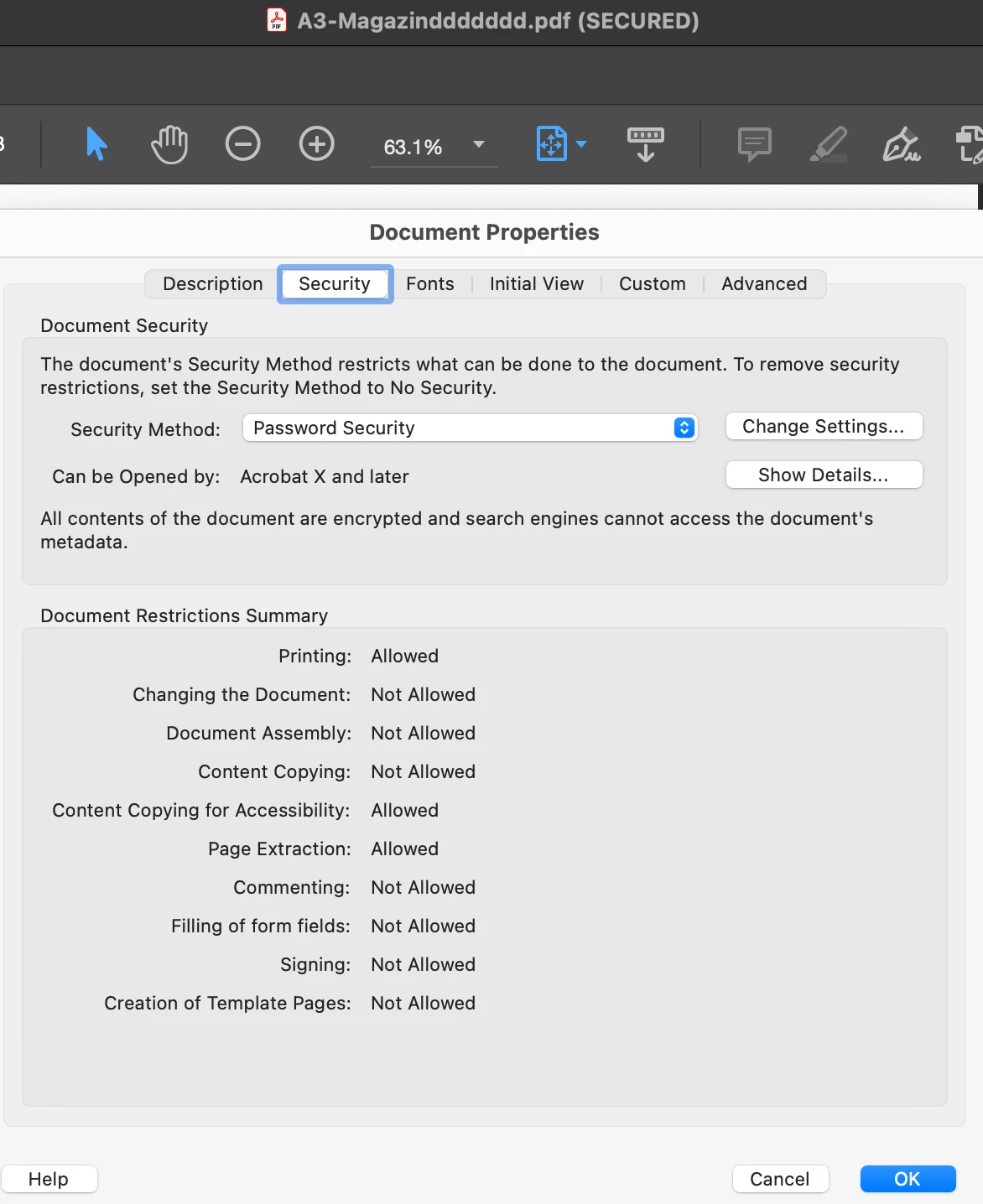
Task: Open the Security Method dropdown
Action: (x=470, y=428)
